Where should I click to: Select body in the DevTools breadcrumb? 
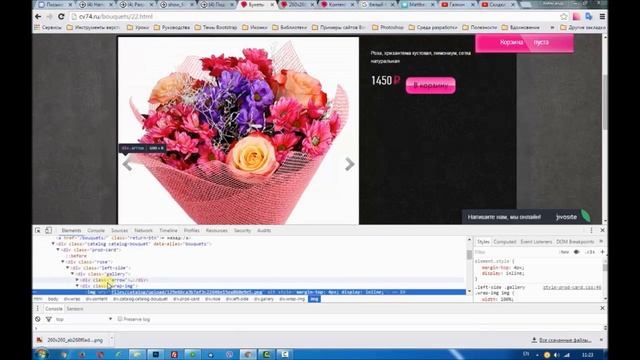pyautogui.click(x=53, y=299)
